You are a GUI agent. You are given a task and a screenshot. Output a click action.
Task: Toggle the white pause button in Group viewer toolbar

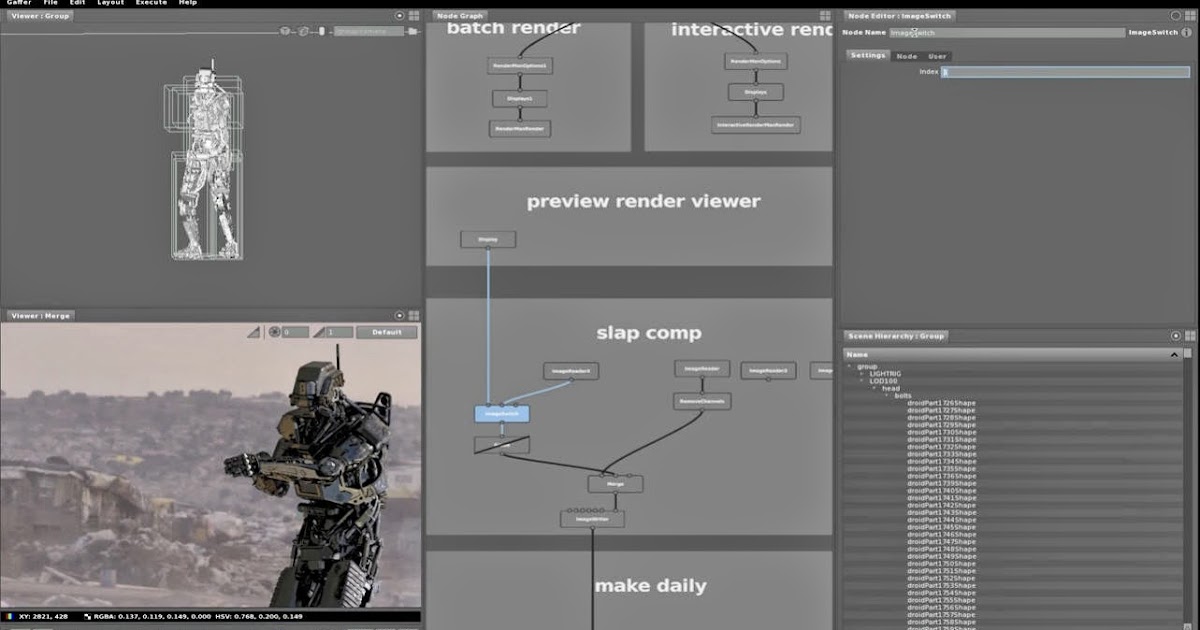320,31
